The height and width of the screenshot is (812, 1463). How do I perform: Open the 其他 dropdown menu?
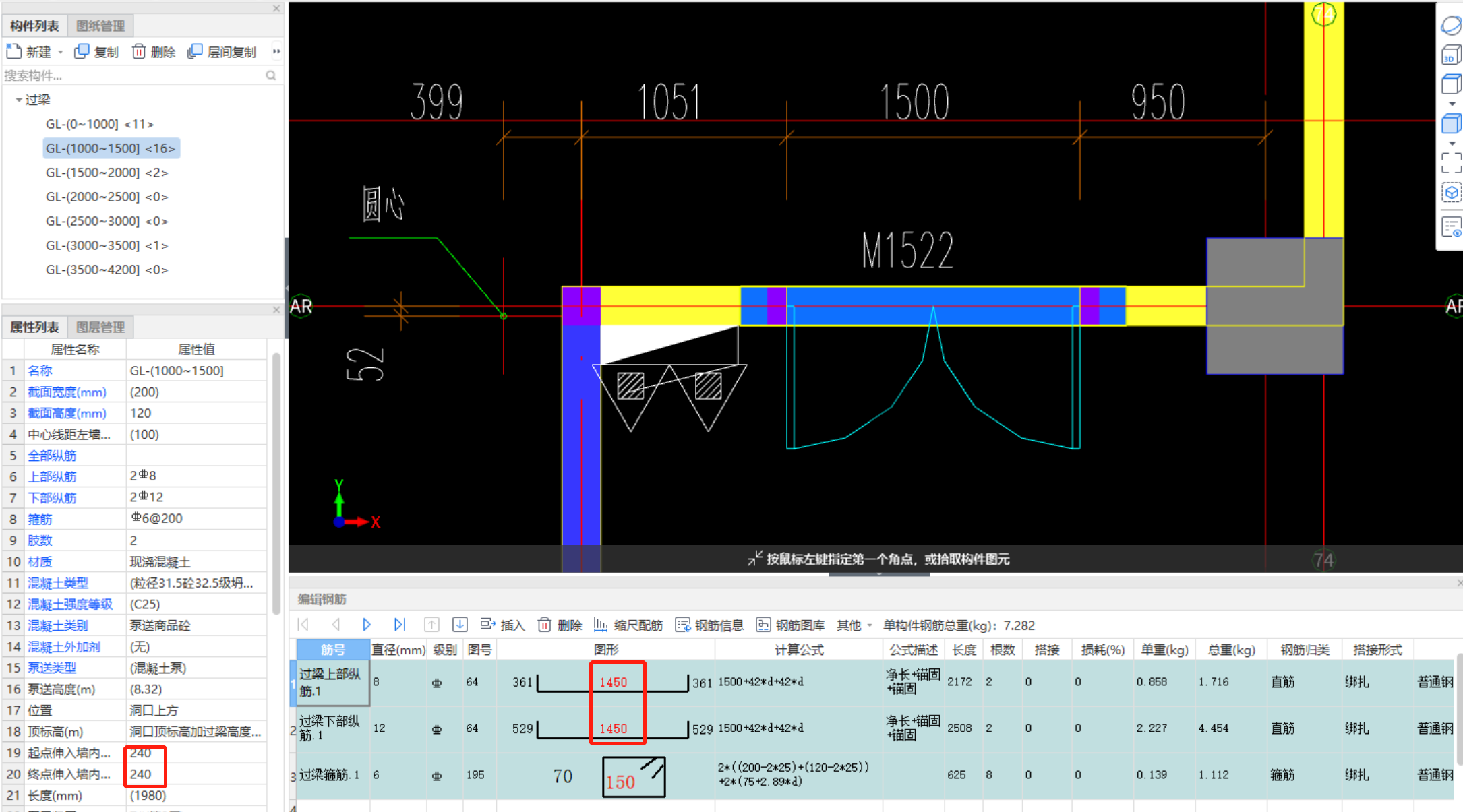tap(854, 625)
